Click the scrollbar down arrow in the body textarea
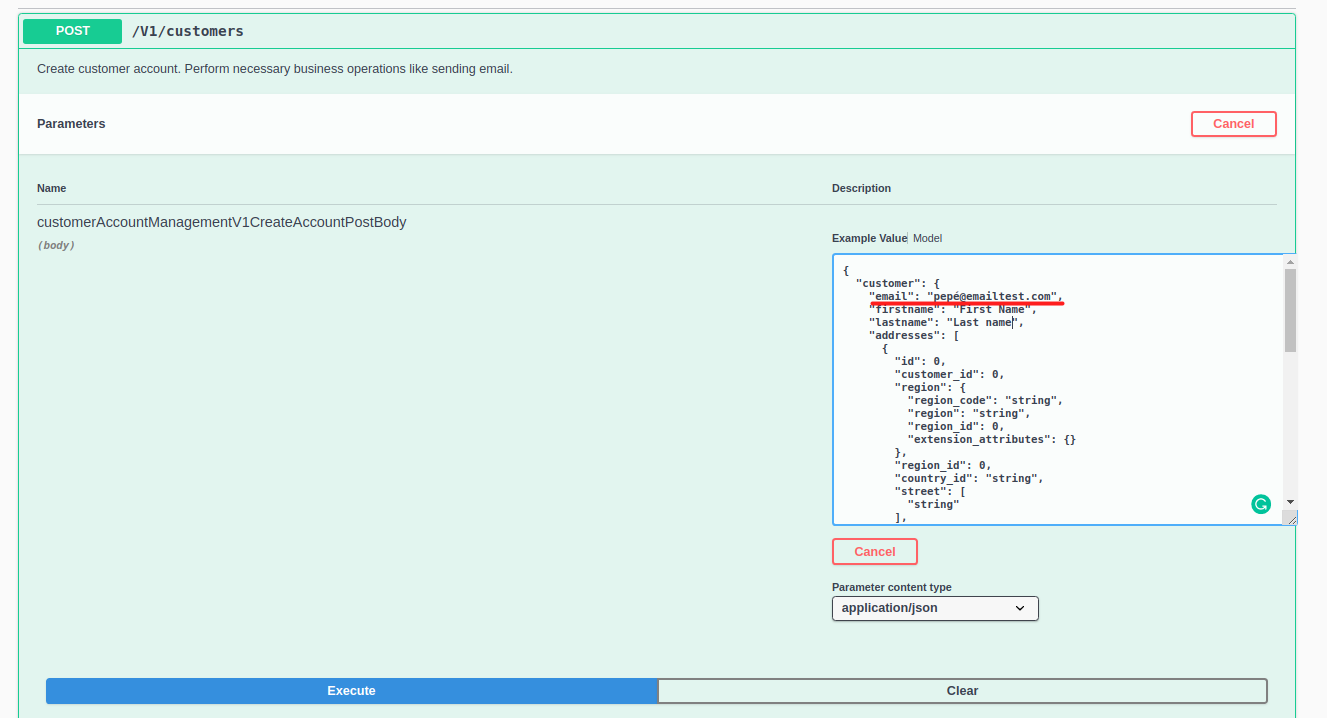Viewport: 1327px width, 718px height. coord(1290,501)
